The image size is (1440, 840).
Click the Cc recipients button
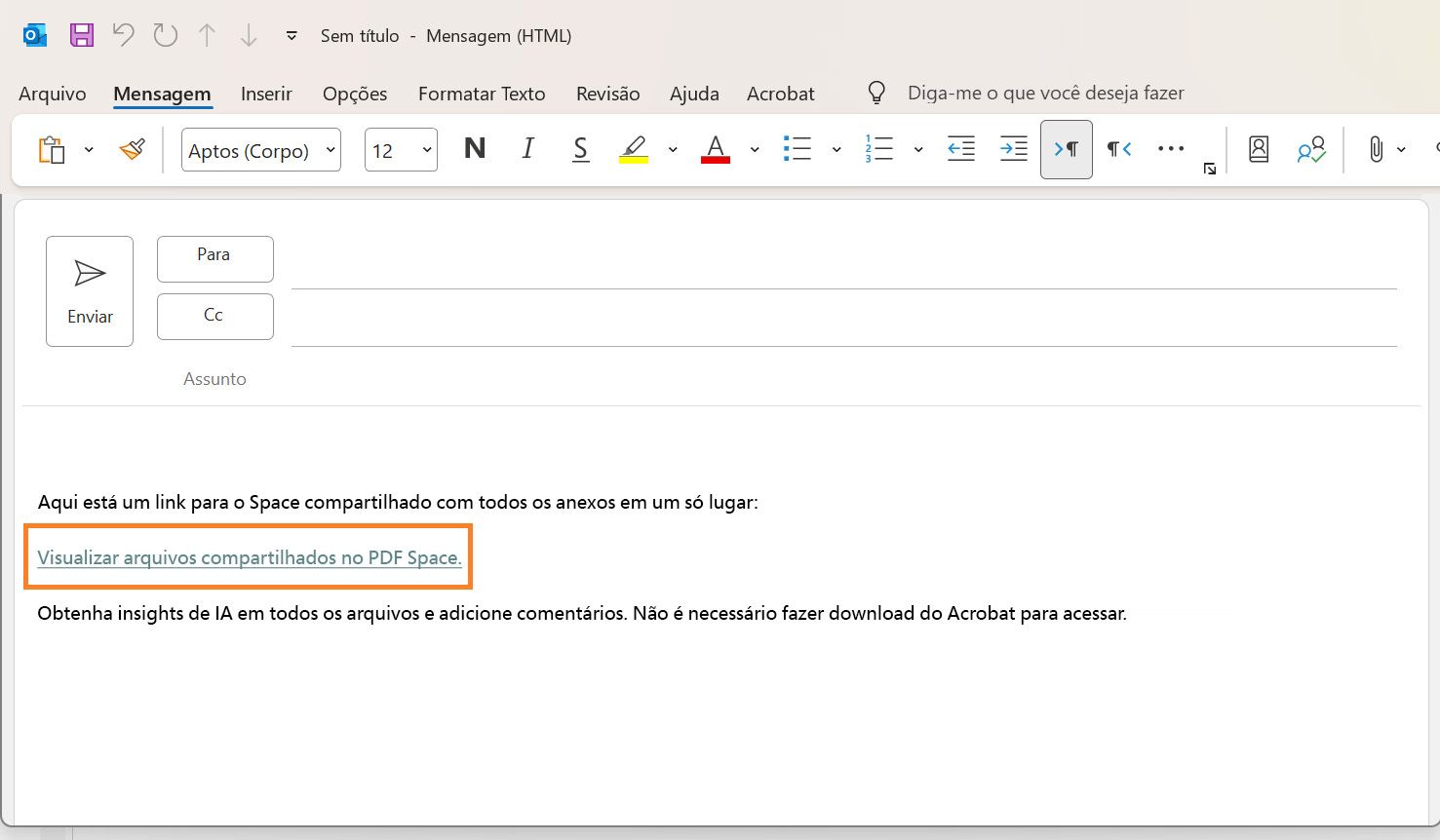click(x=215, y=317)
